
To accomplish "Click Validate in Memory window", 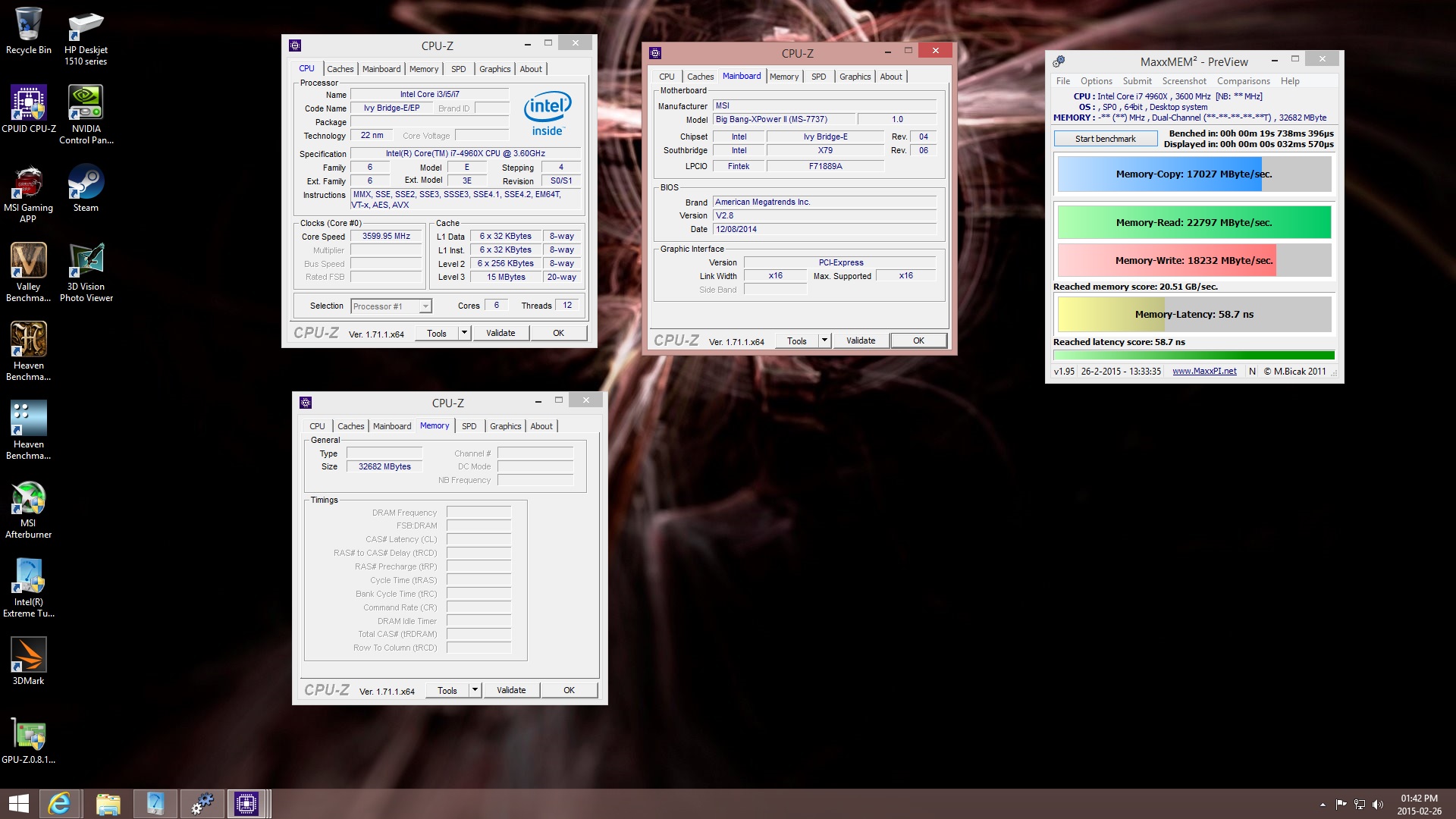I will tap(511, 690).
